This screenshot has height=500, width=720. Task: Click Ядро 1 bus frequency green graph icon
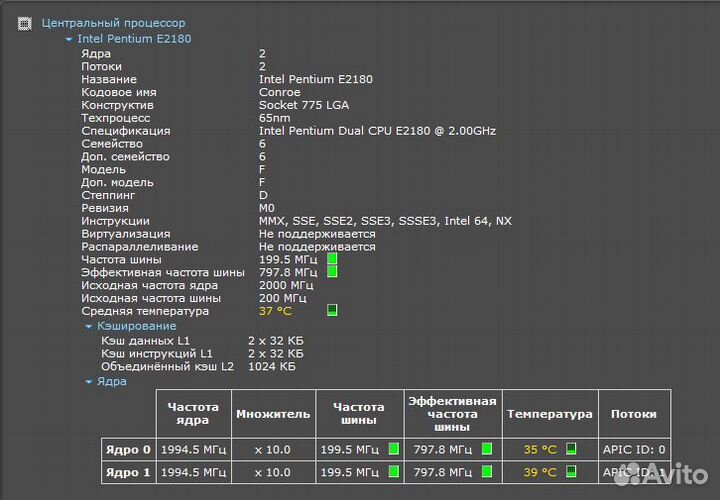tap(394, 471)
